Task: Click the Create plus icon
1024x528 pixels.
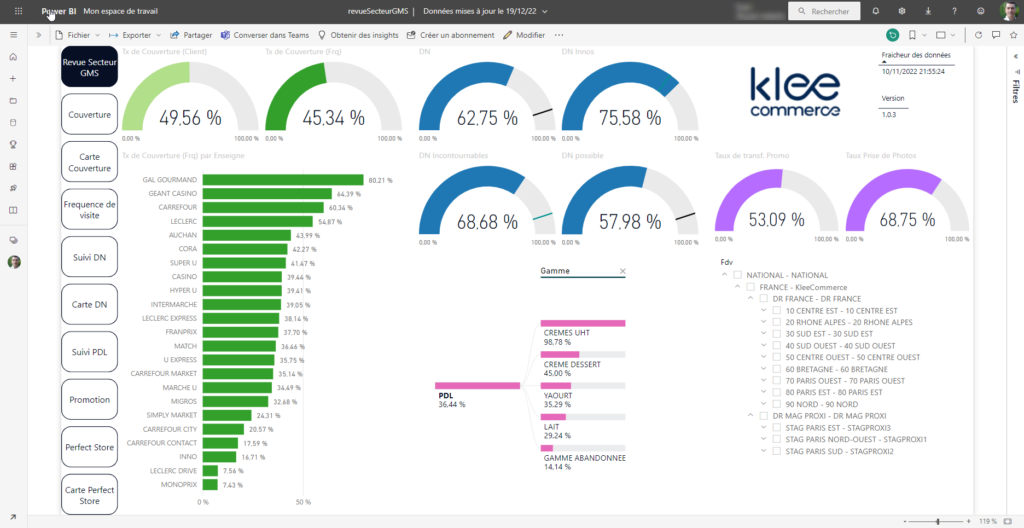Action: pyautogui.click(x=13, y=78)
